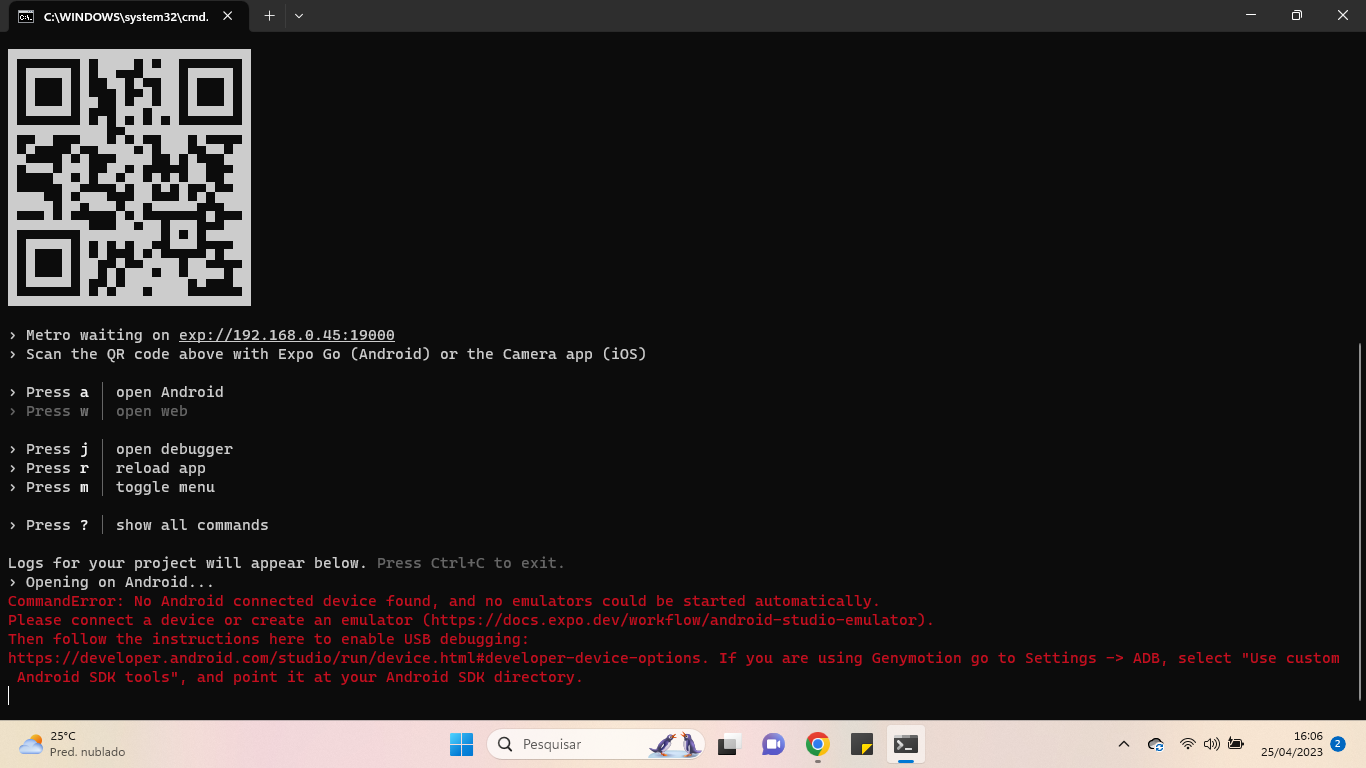Open Wi-Fi network settings in tray

pyautogui.click(x=1187, y=744)
